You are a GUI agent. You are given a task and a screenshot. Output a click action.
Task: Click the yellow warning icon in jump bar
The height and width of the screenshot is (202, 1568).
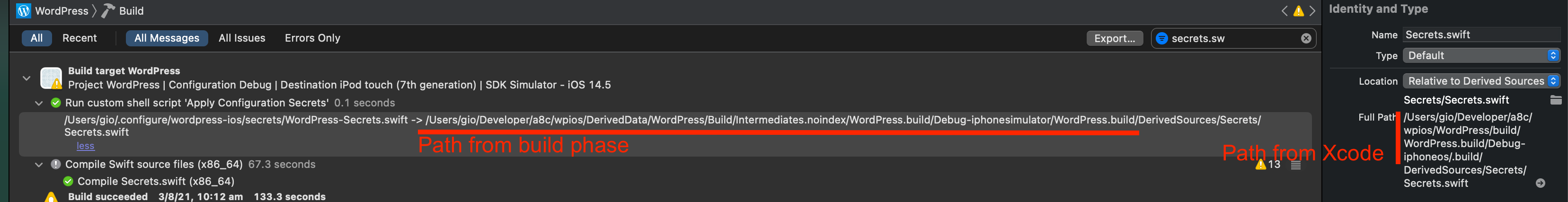(1298, 11)
